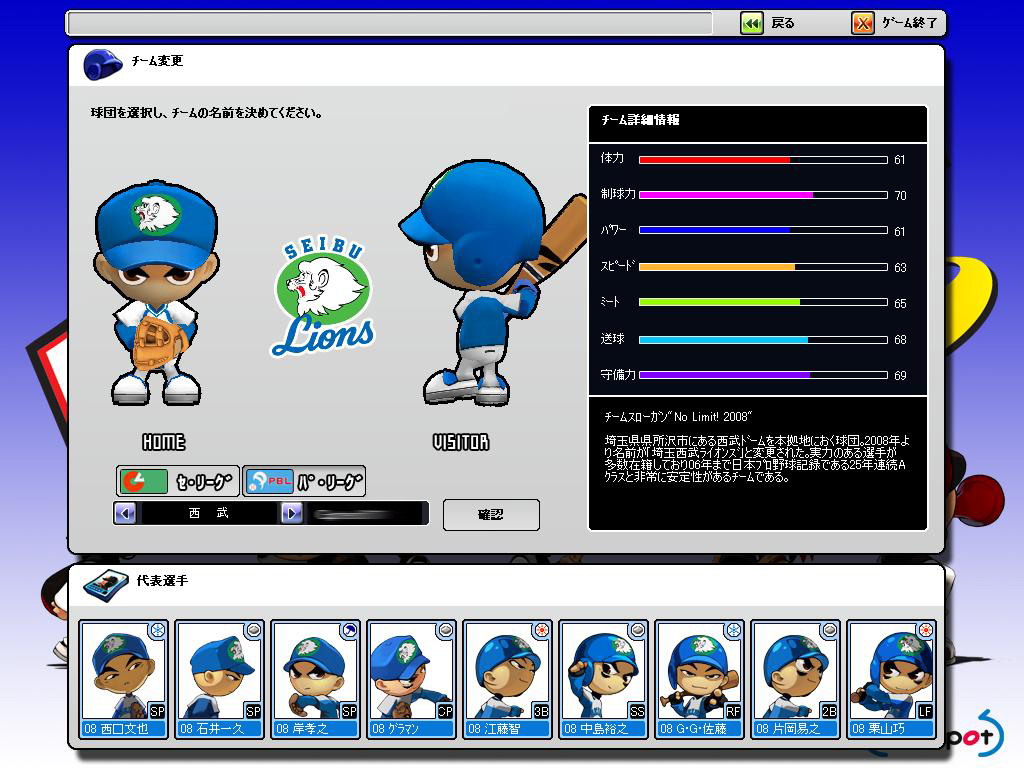
Task: Click the SP position badge on 西口文也's card
Action: (157, 711)
